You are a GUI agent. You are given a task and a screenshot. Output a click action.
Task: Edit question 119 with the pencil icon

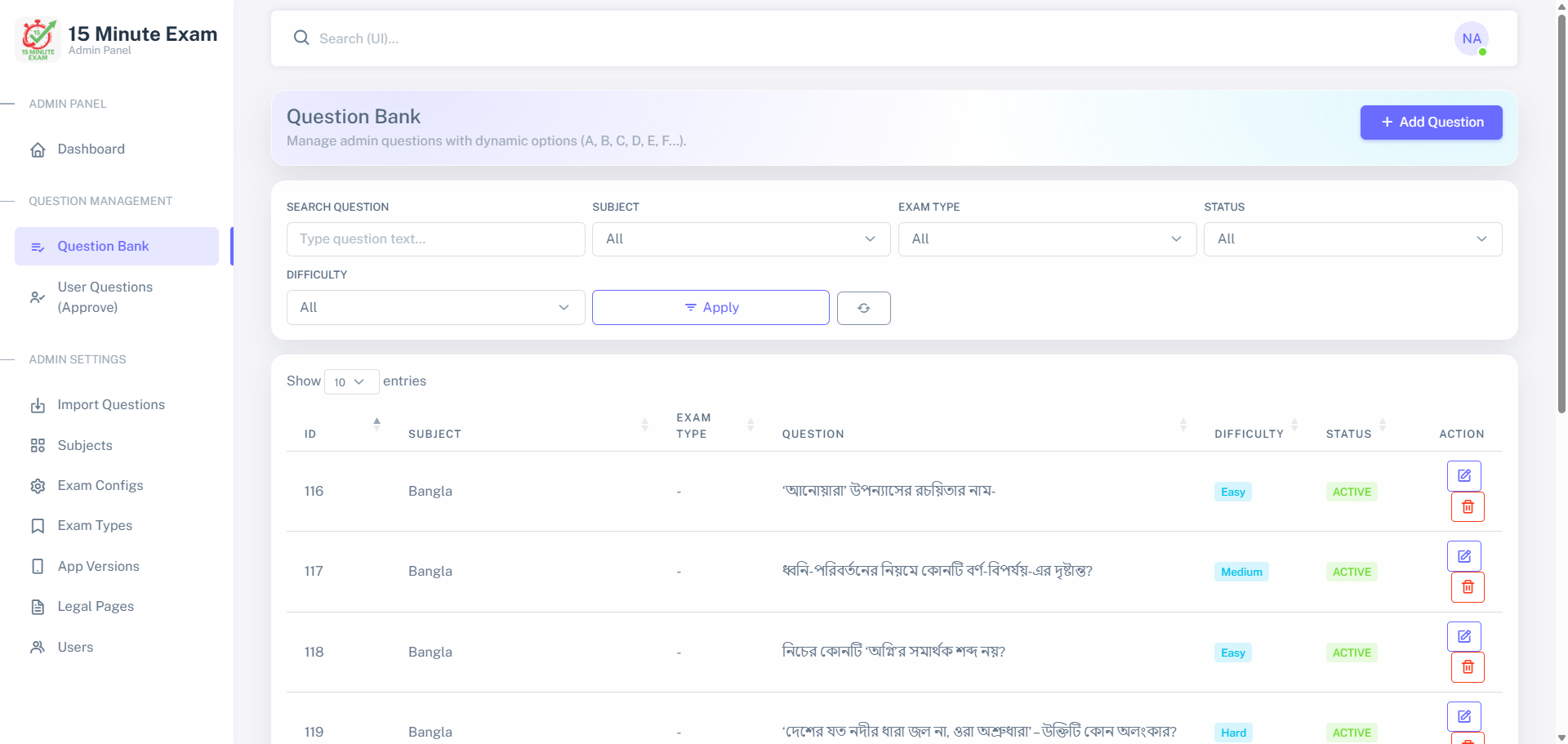click(1464, 716)
